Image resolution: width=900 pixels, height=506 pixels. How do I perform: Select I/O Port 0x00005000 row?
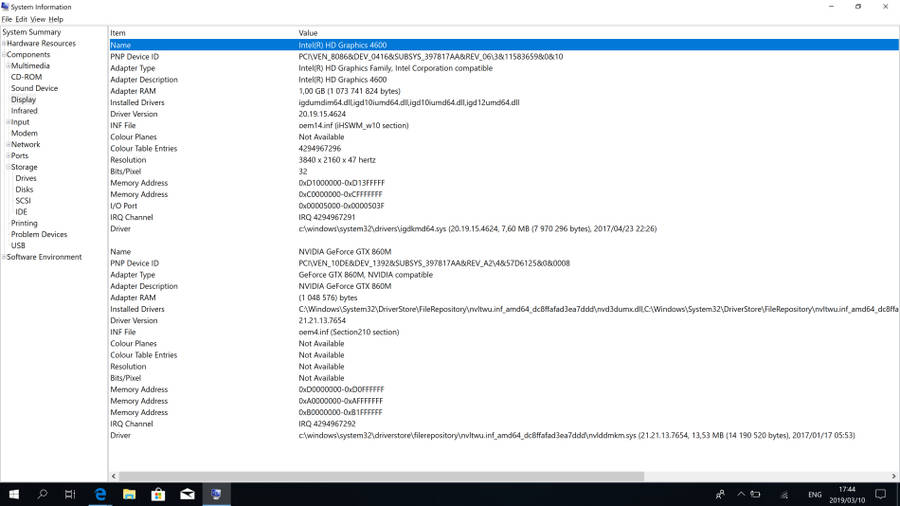click(504, 205)
